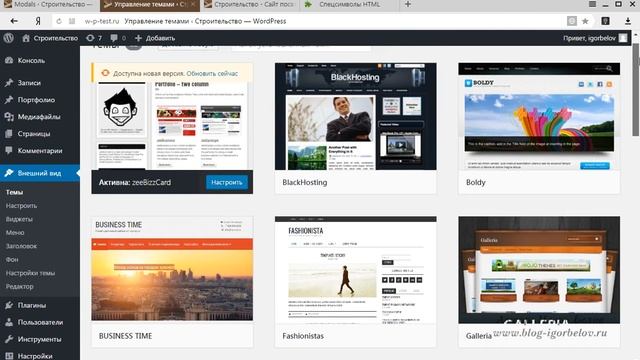The width and height of the screenshot is (640, 360).
Task: Click the Boldy theme name label
Action: 476,182
